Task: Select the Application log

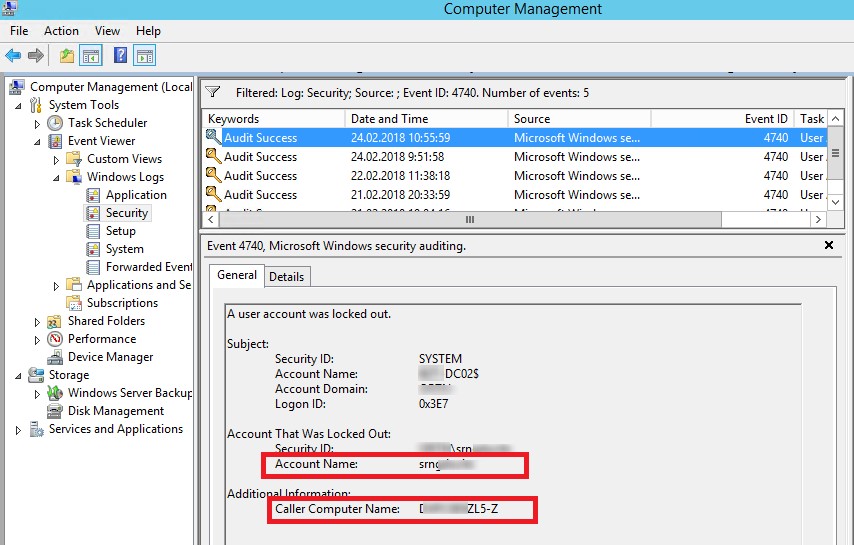Action: pos(136,195)
